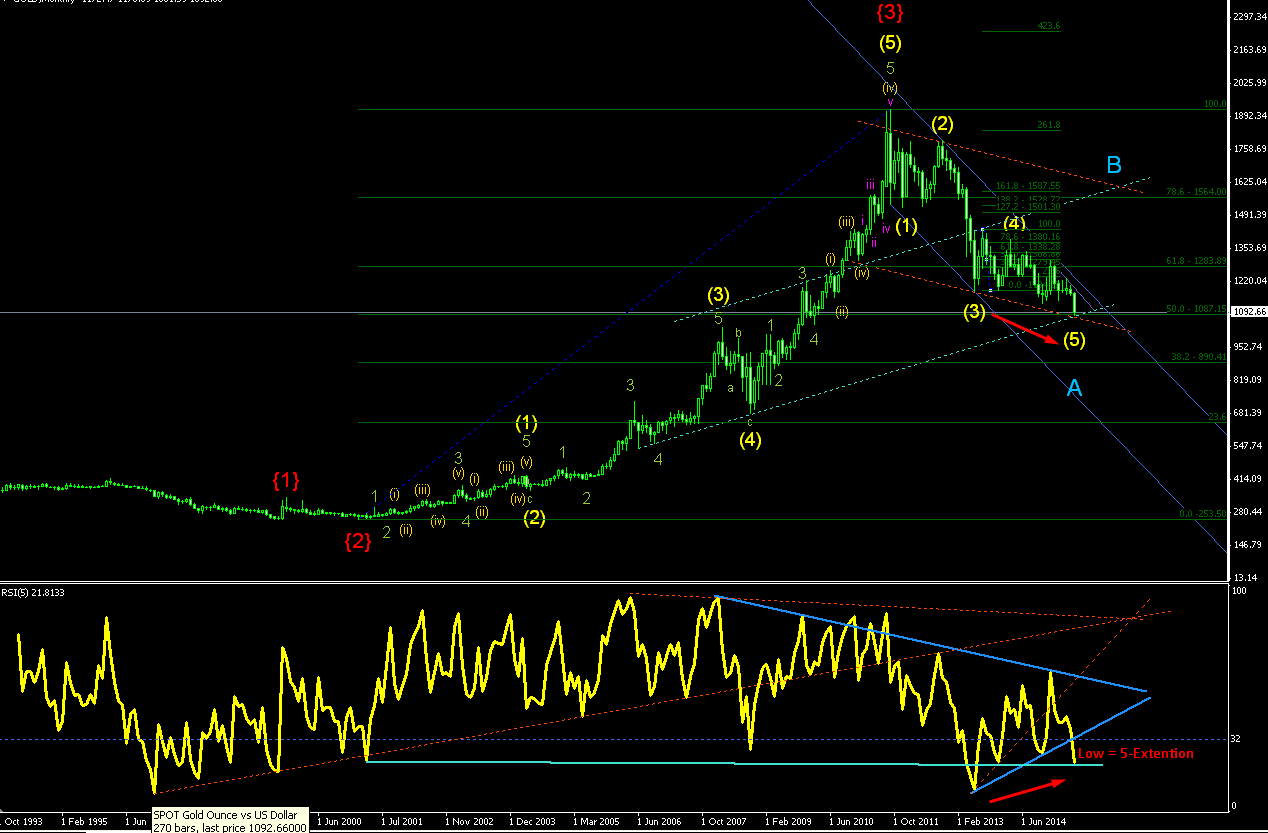Click the red {3} wave label
Image resolution: width=1268 pixels, height=833 pixels.
pyautogui.click(x=891, y=12)
